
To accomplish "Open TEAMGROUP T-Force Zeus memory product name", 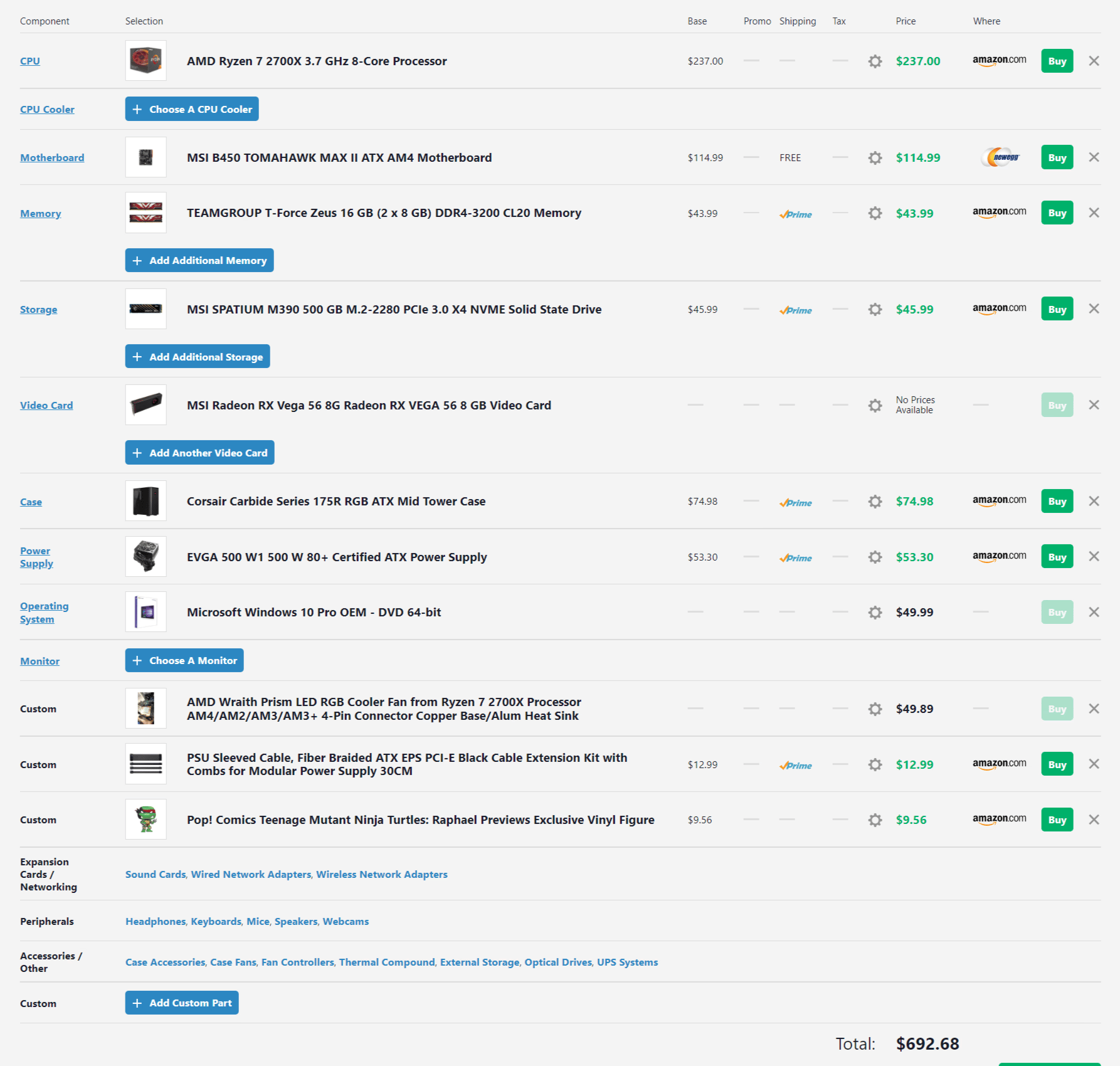I will click(x=384, y=213).
